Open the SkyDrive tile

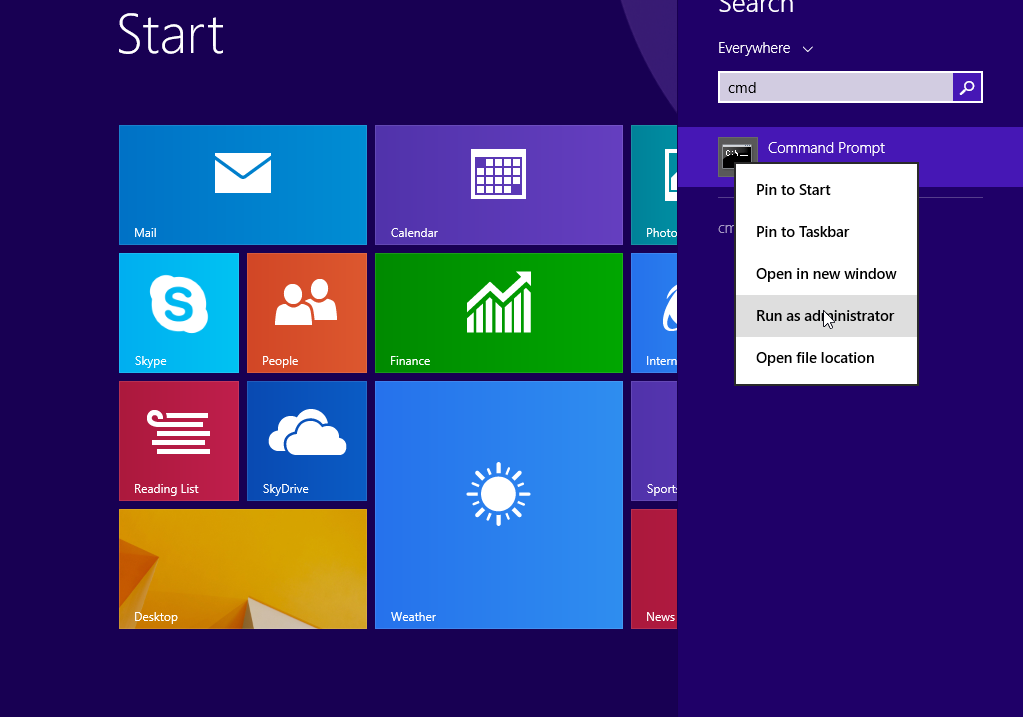point(307,440)
